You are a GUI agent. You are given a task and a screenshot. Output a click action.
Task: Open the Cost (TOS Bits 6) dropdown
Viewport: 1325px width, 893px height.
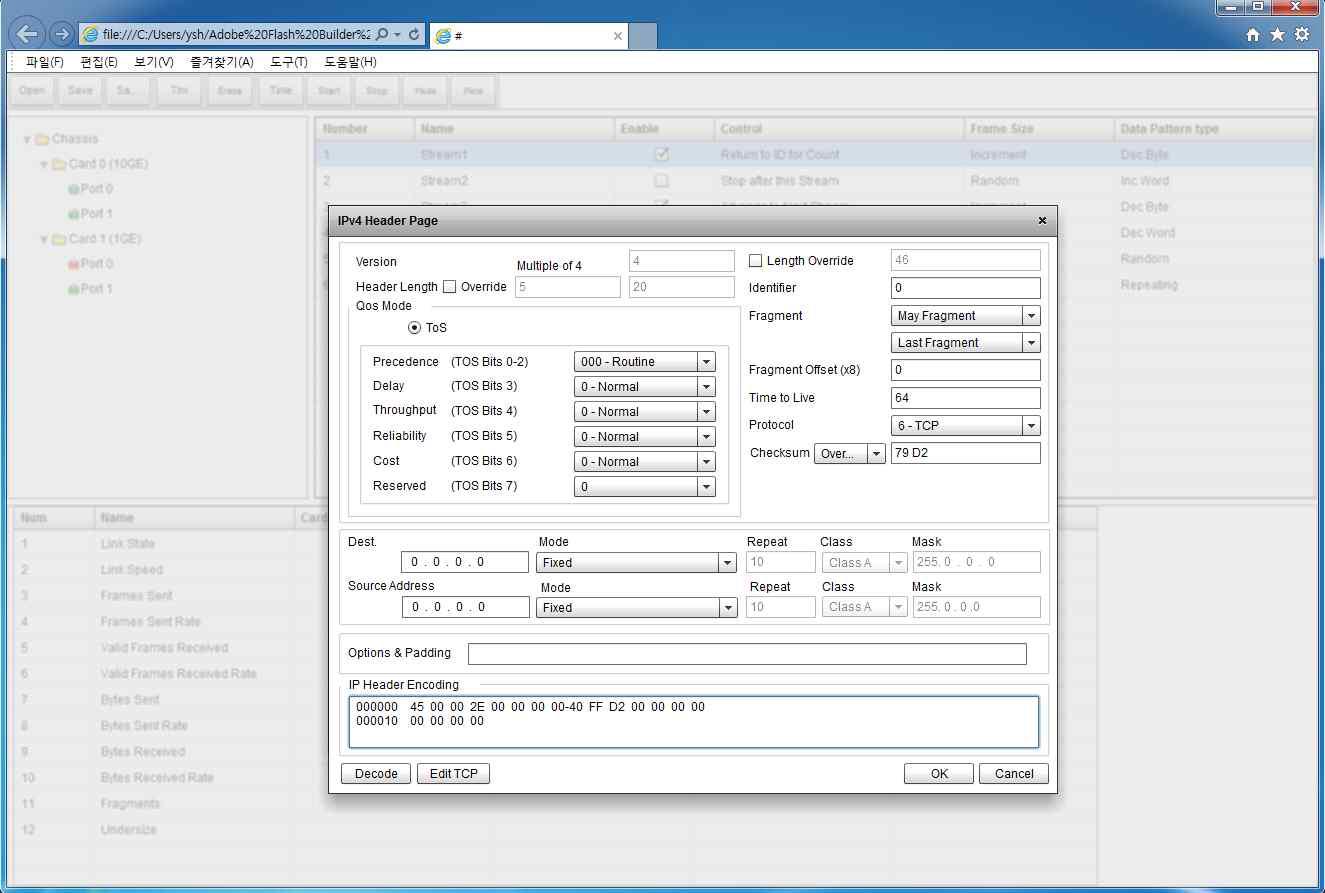click(645, 462)
